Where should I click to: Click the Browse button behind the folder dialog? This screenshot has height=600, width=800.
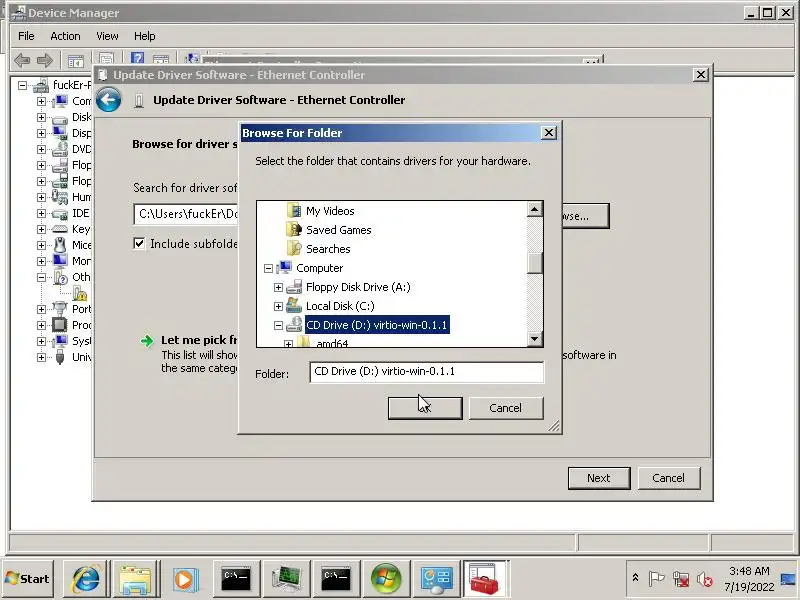point(585,216)
